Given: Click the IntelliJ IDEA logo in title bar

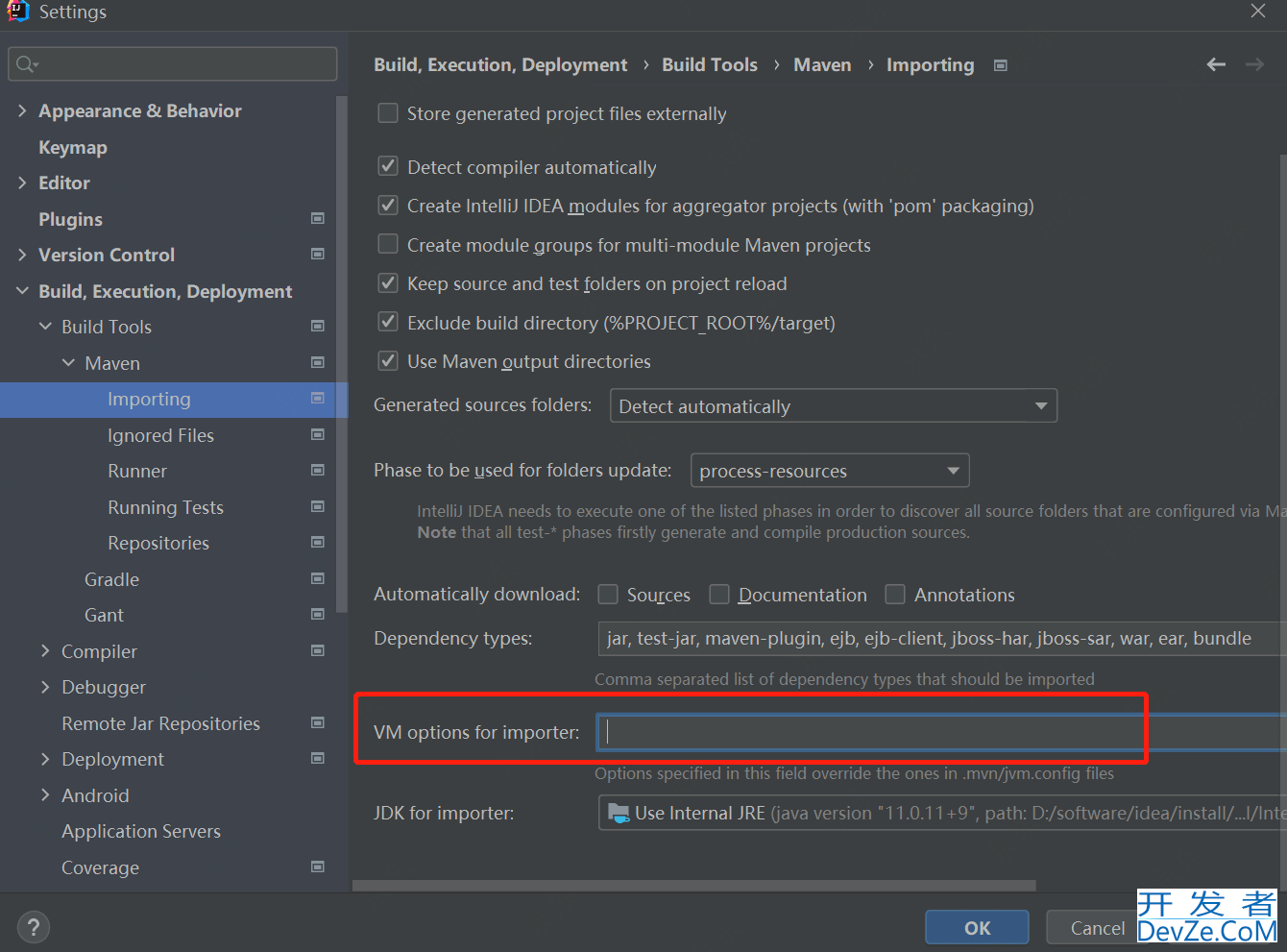Looking at the screenshot, I should pos(17,11).
